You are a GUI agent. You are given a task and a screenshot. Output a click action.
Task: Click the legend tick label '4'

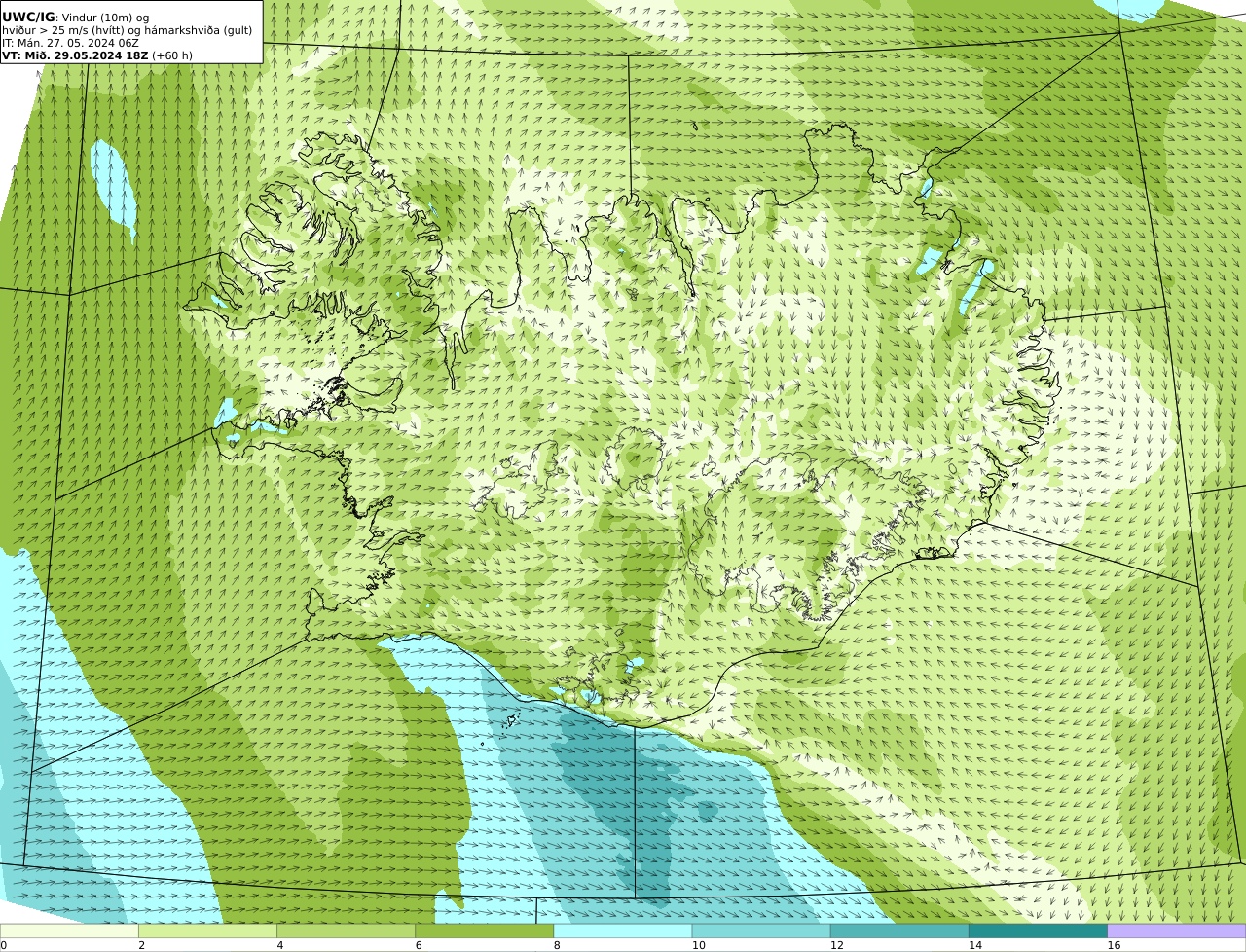coord(280,945)
